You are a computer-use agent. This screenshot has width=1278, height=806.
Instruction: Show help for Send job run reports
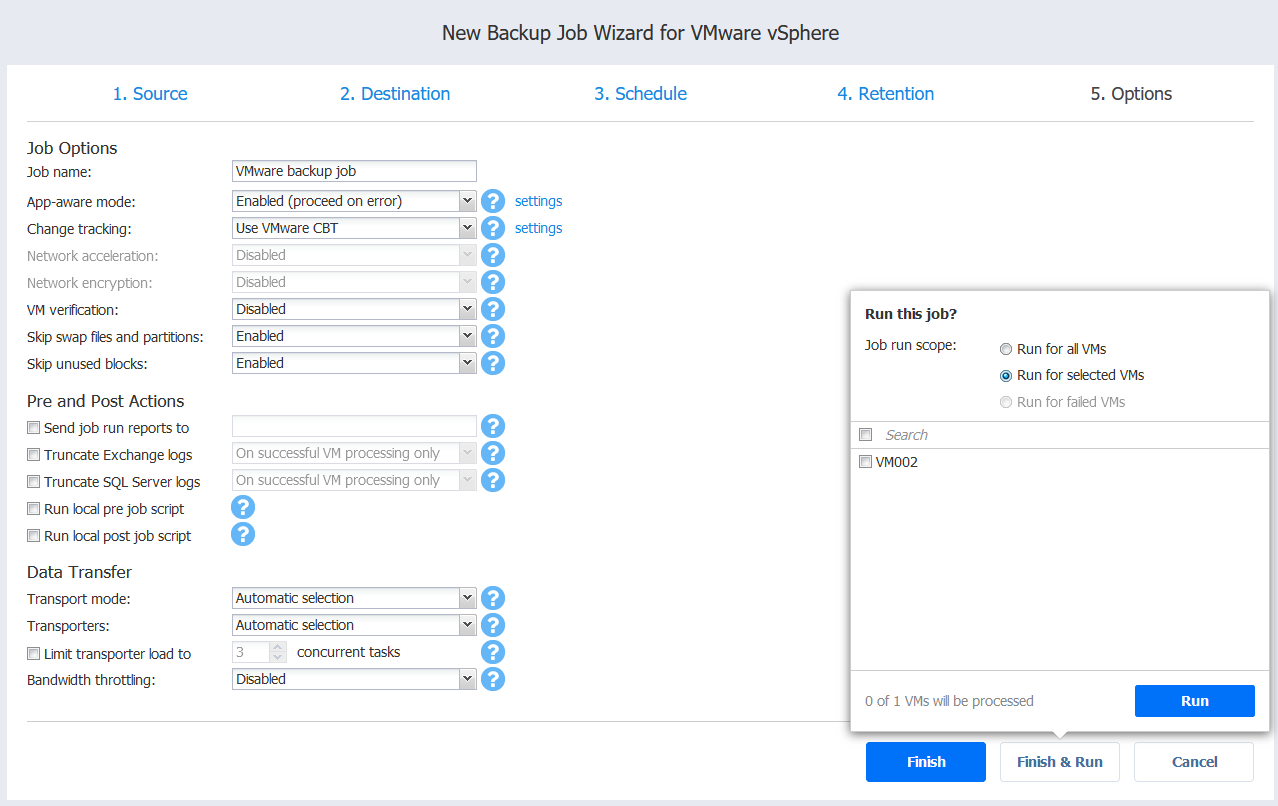coord(492,427)
